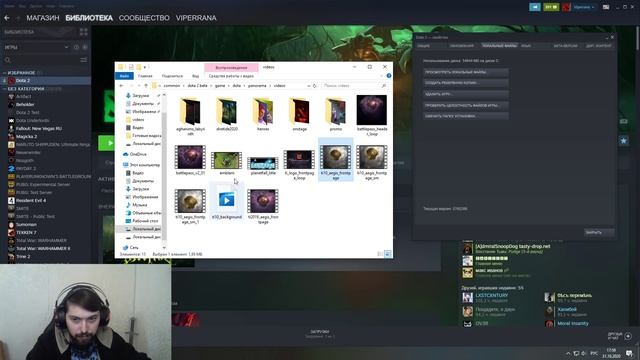The image size is (640, 360).
Task: Open the agharims_labyrinth folder in Explorer
Action: tap(190, 116)
